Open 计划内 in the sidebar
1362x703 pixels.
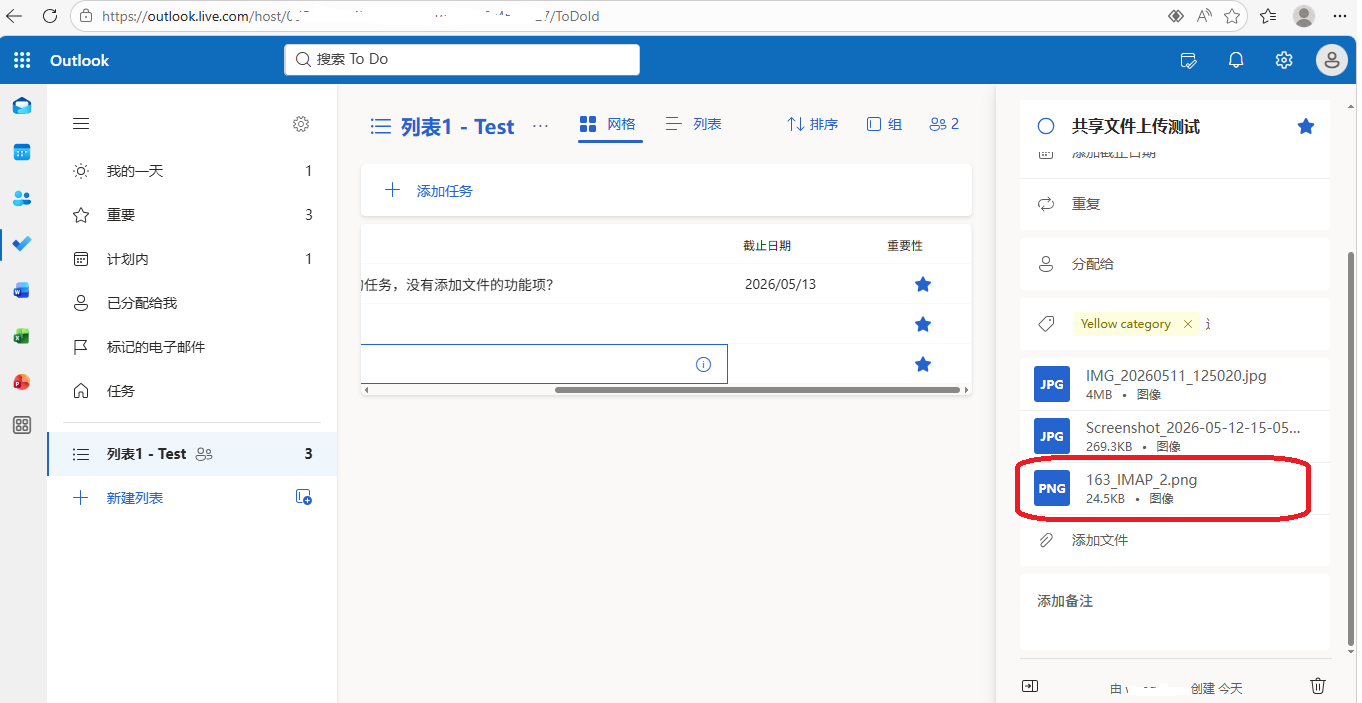pyautogui.click(x=192, y=259)
